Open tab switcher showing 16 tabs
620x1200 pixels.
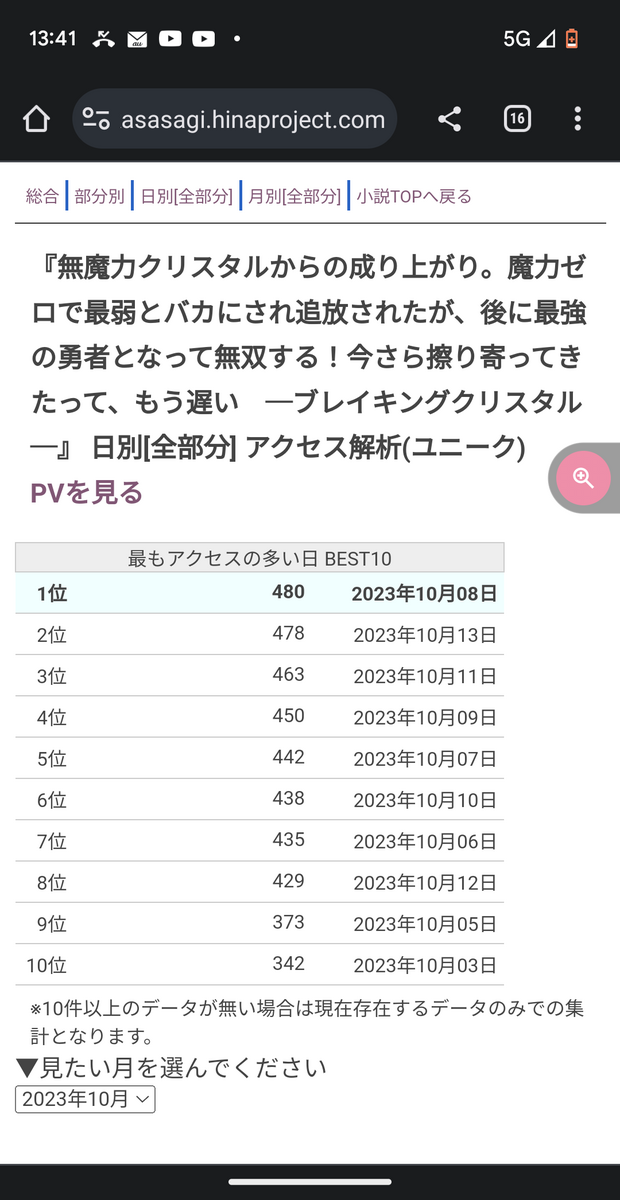516,120
